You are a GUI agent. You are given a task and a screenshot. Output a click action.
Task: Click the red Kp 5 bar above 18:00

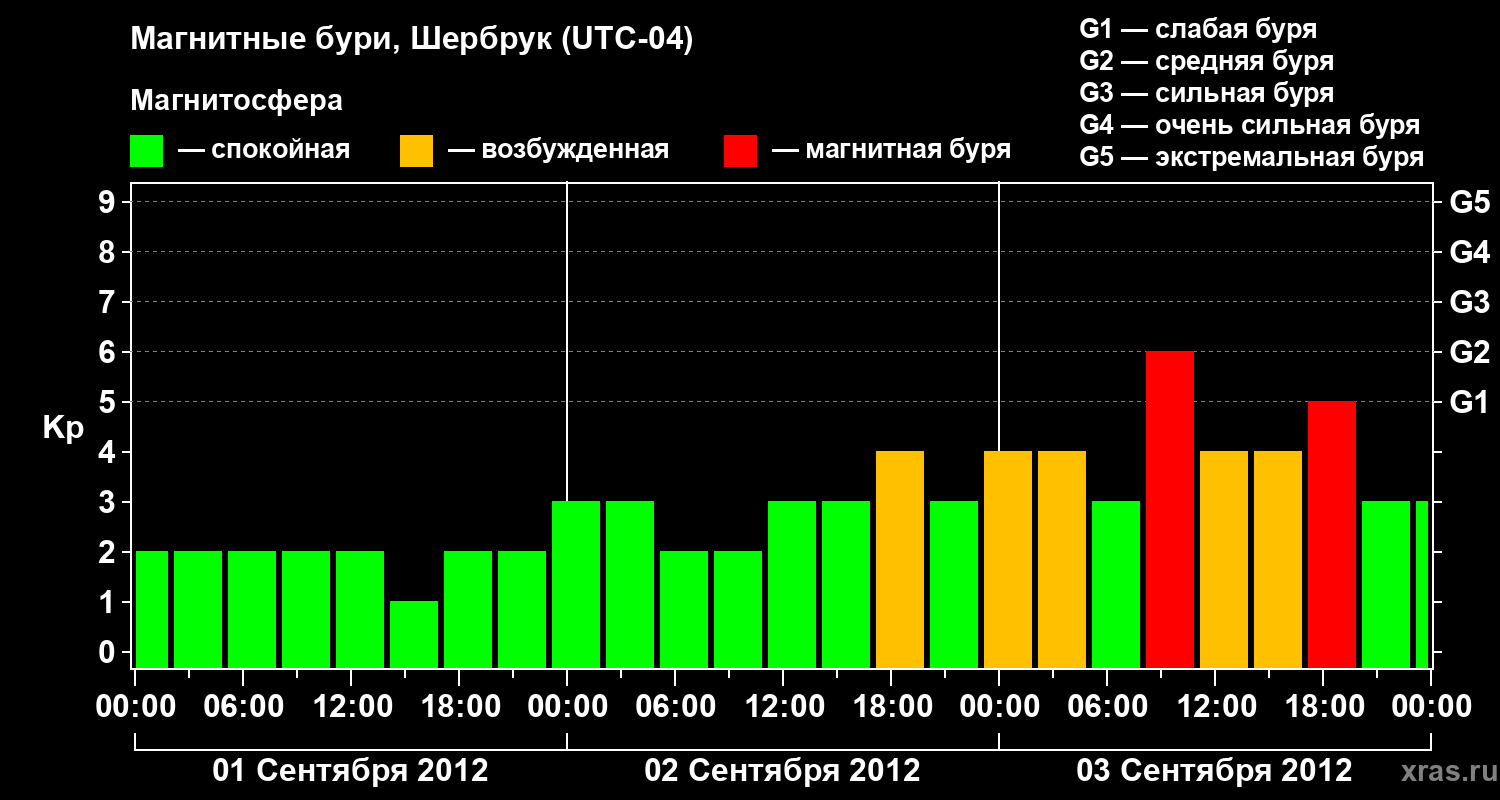[x=1332, y=535]
